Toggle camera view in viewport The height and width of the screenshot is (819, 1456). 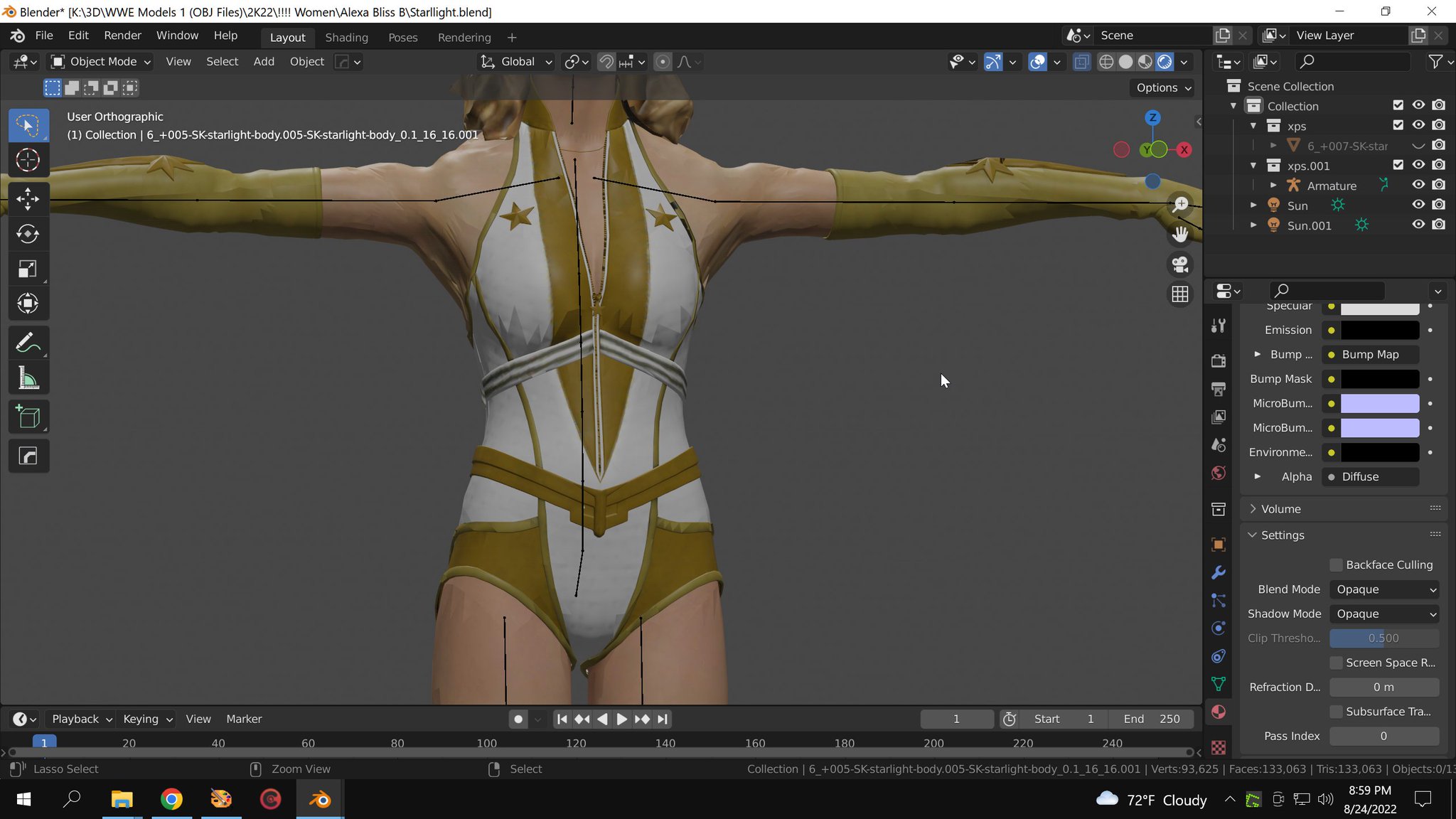(1180, 264)
